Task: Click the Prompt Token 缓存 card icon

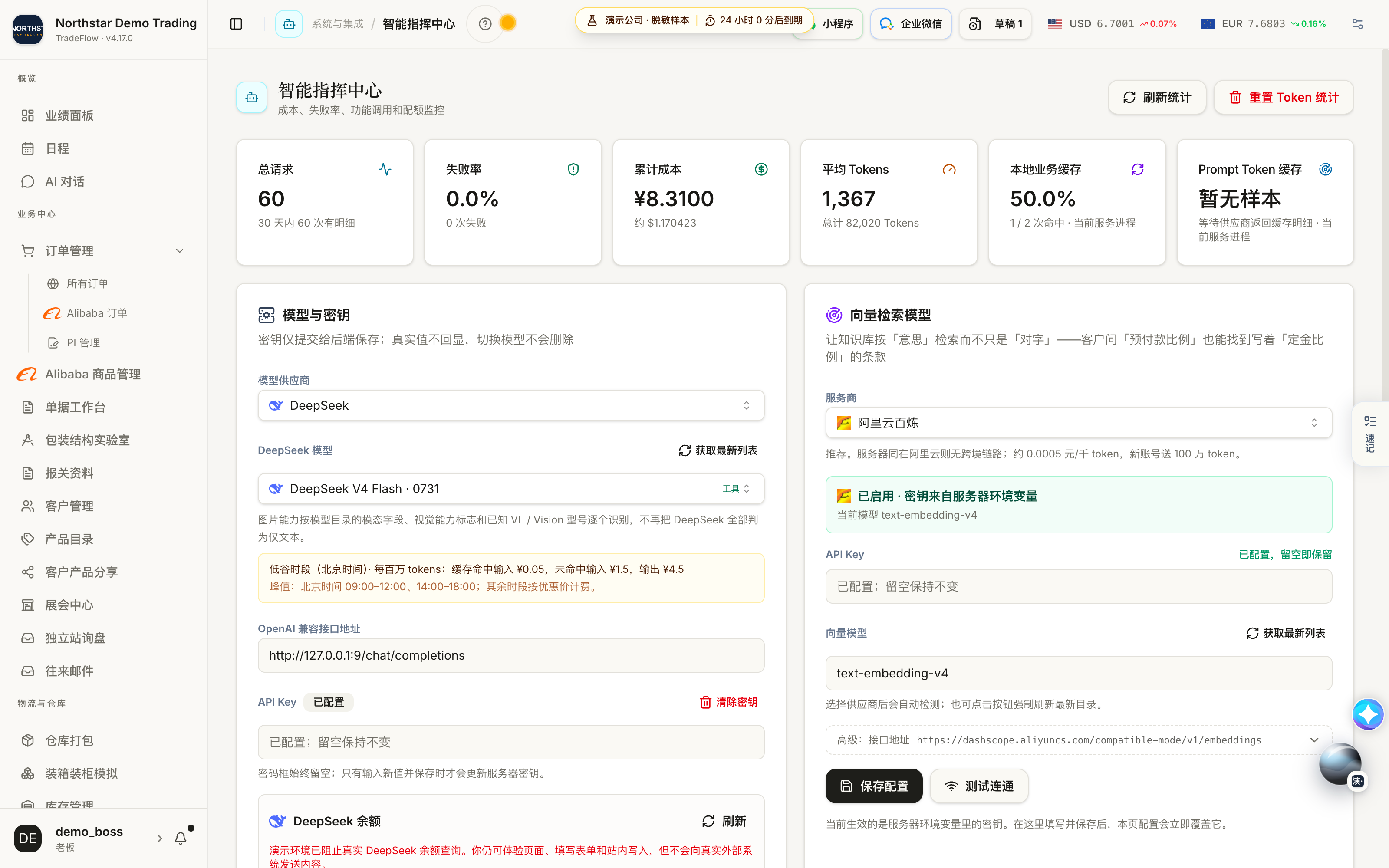Action: tap(1325, 169)
